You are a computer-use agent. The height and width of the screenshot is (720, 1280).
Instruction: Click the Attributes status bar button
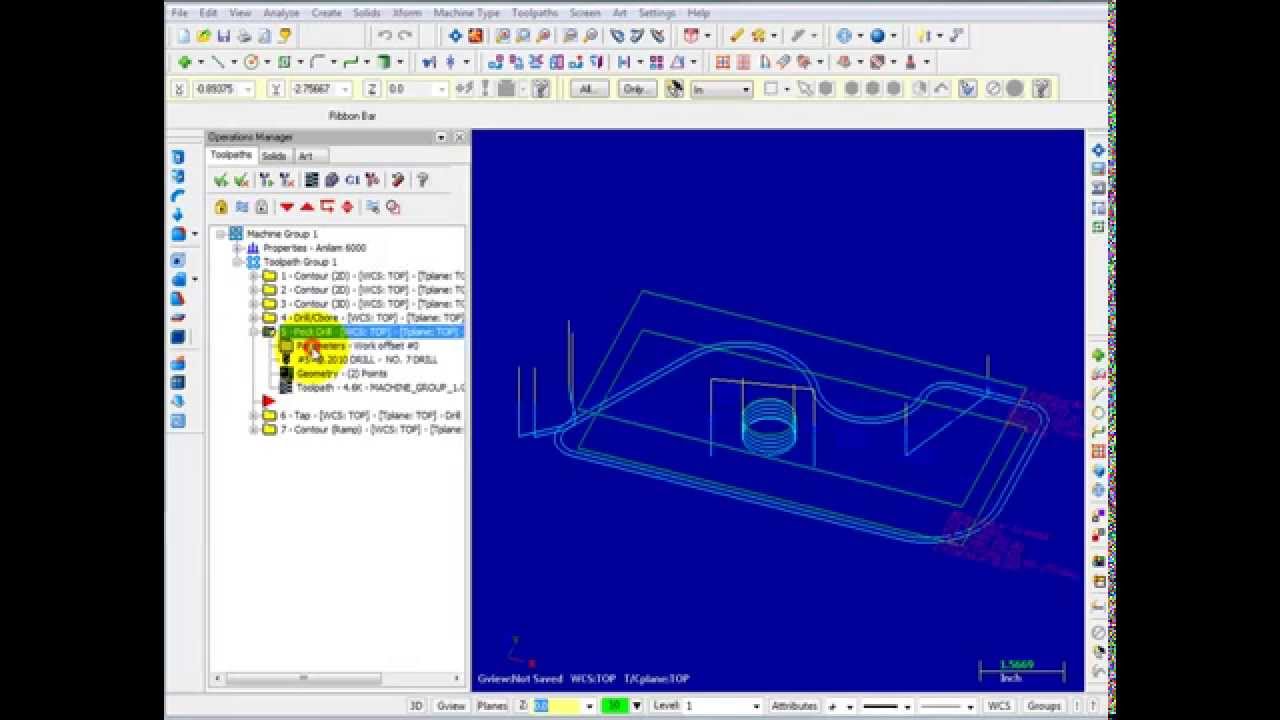(795, 706)
